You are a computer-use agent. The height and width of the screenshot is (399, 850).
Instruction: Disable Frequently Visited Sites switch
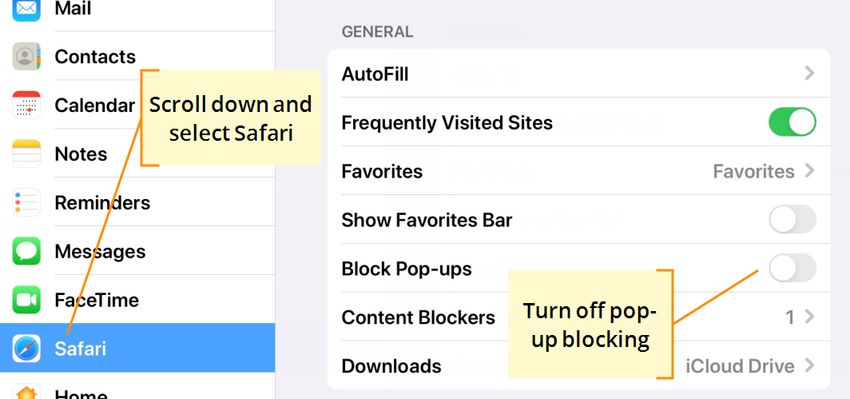pyautogui.click(x=792, y=122)
